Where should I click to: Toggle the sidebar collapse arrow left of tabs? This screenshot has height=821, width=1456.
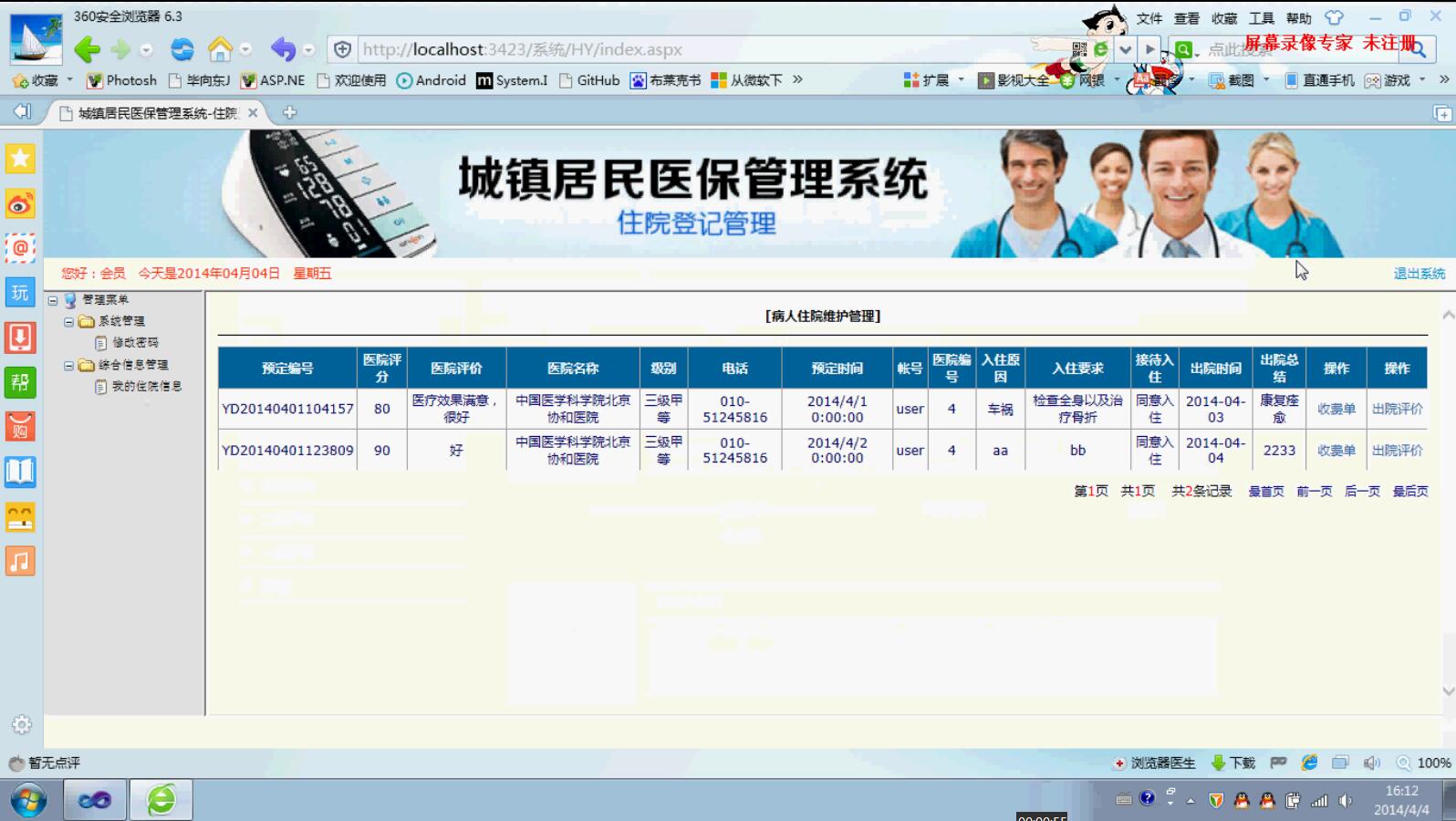(22, 111)
